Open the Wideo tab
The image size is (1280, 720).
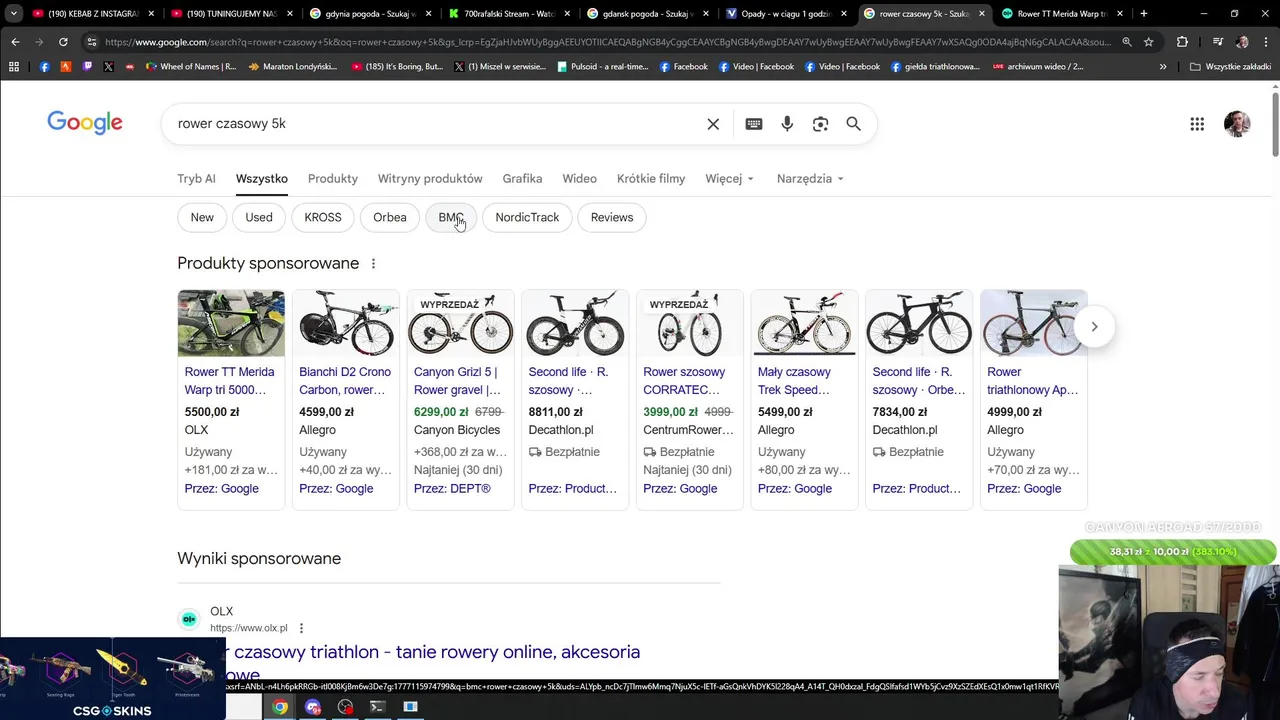pyautogui.click(x=579, y=179)
